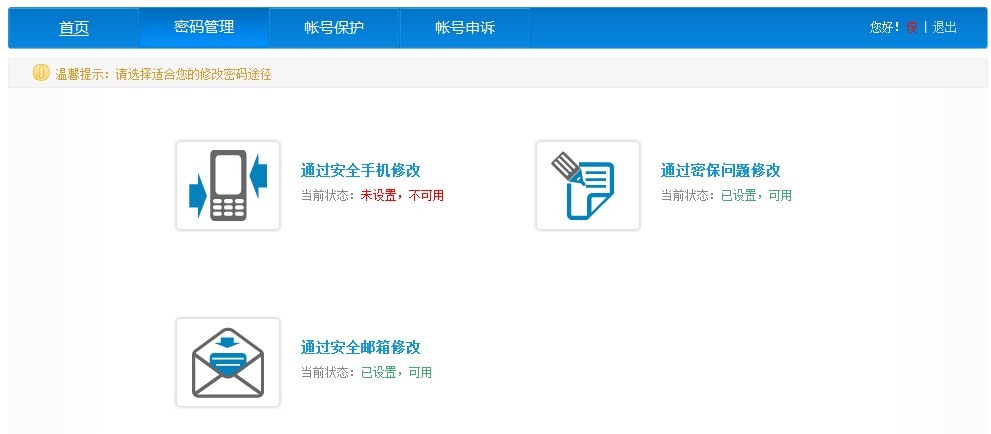Click the 当前状态 label under 通过安全邮箱修改
The width and height of the screenshot is (991, 434).
click(327, 373)
